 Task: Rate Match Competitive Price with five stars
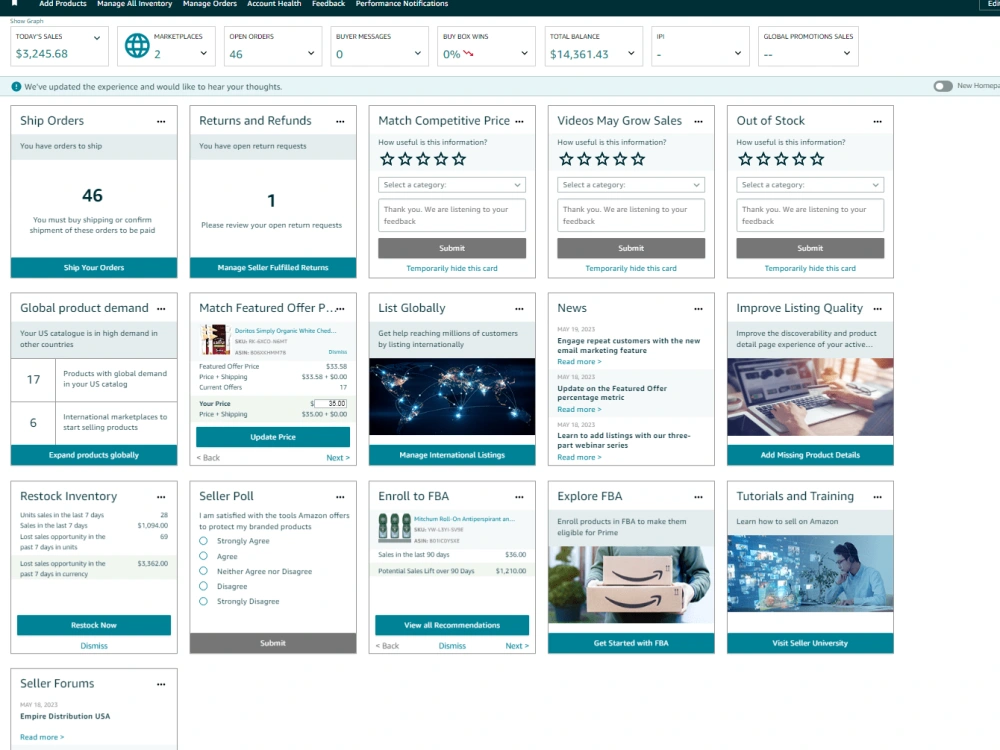(x=459, y=159)
